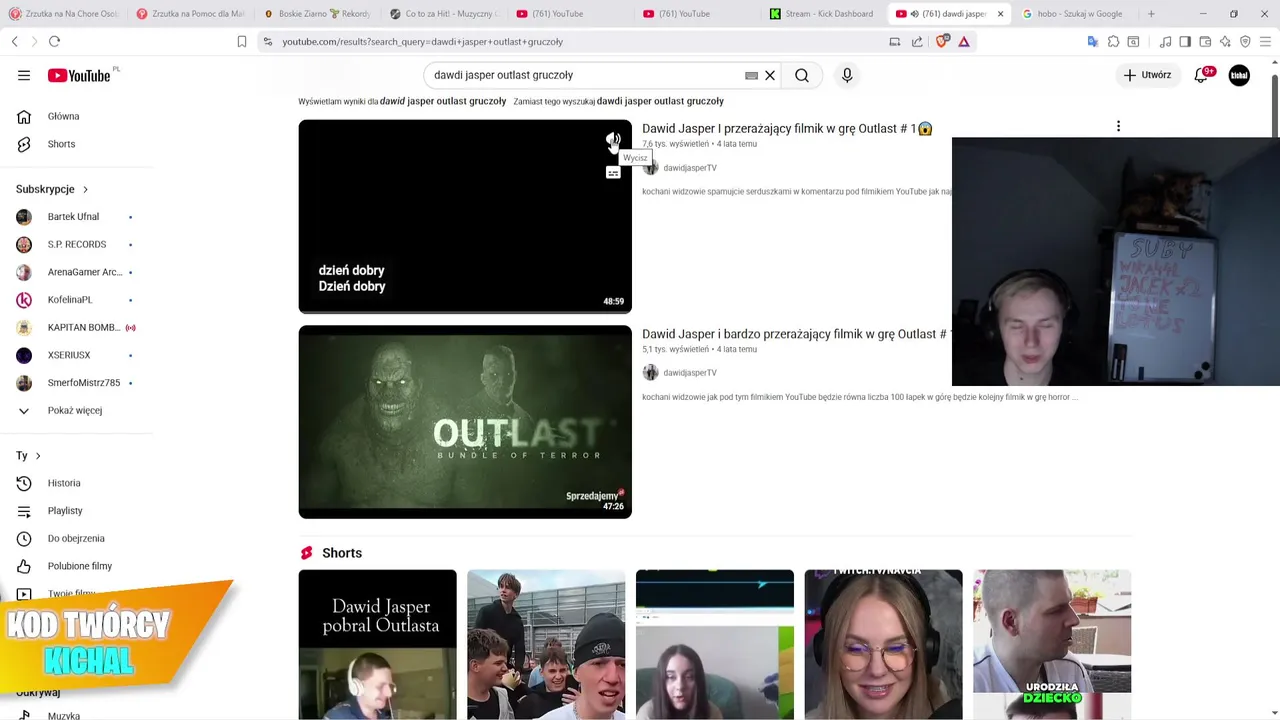
Task: Open Do obejrzenia watch-later list
Action: point(75,538)
